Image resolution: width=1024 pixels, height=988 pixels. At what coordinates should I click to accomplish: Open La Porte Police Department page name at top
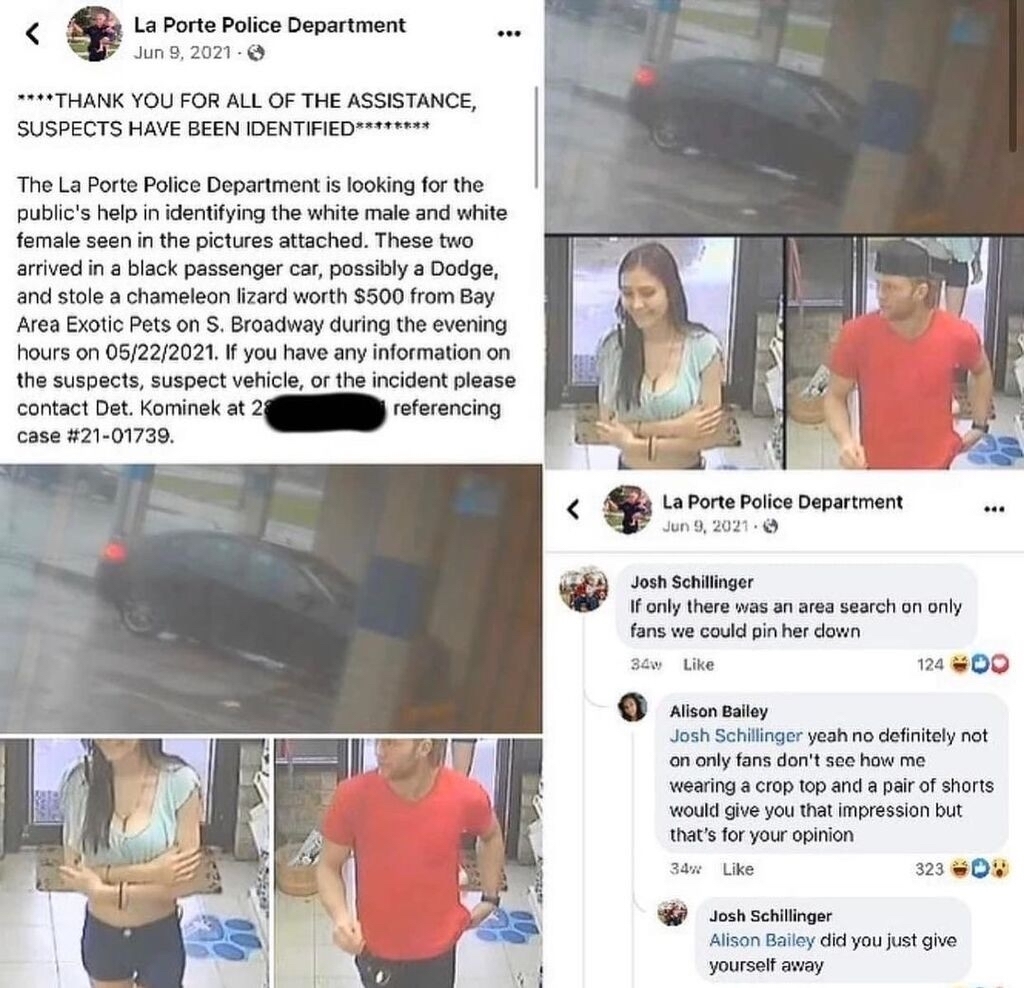pos(269,25)
